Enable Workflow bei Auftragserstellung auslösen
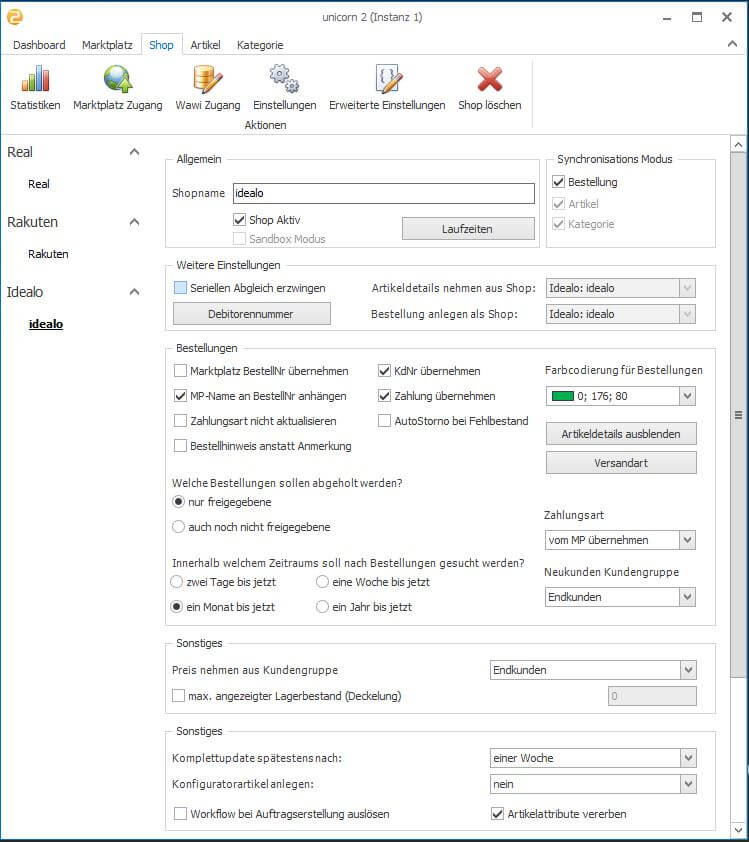The height and width of the screenshot is (842, 749). [180, 814]
